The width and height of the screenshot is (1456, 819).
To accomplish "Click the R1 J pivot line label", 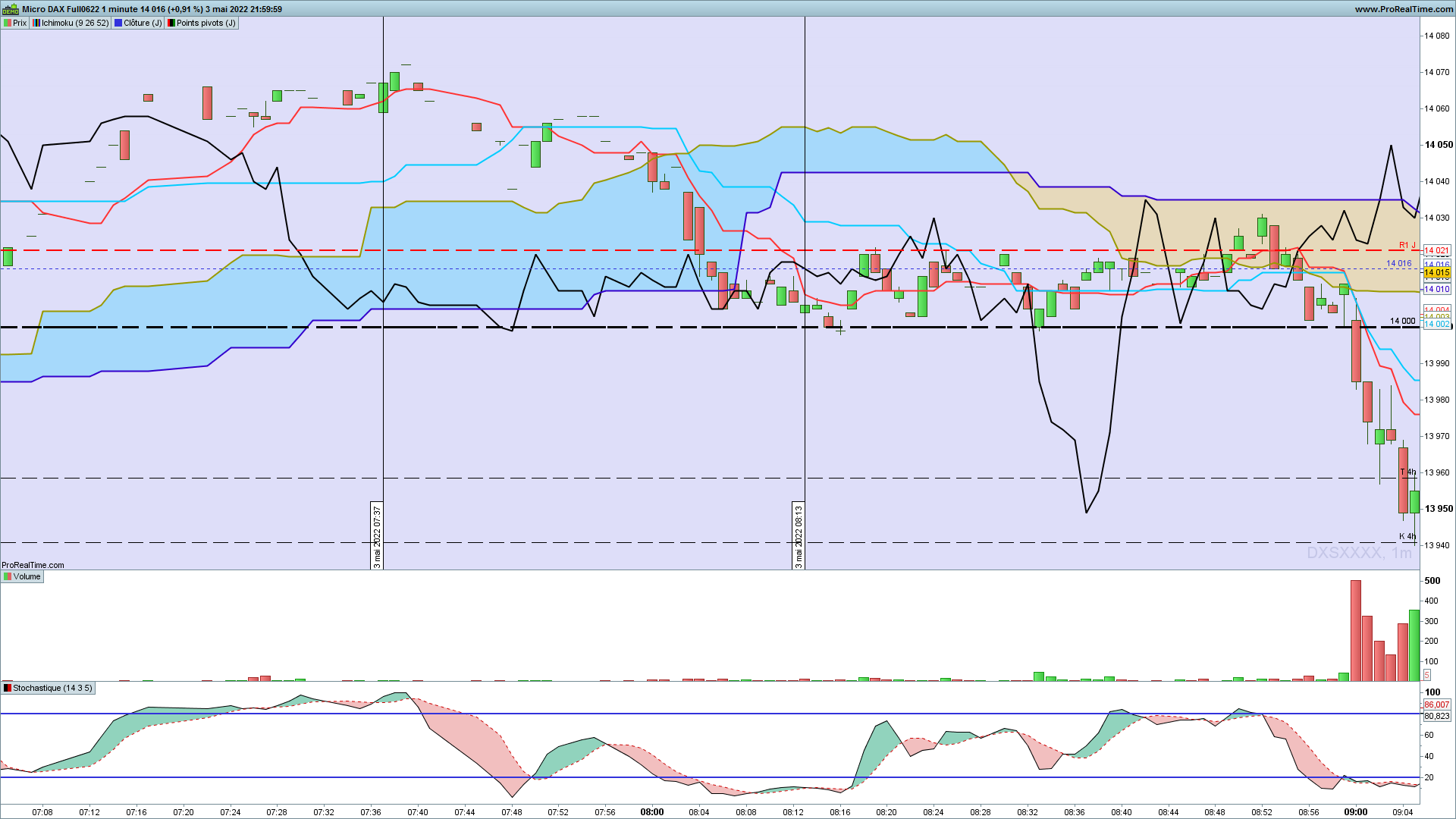I will (1407, 245).
